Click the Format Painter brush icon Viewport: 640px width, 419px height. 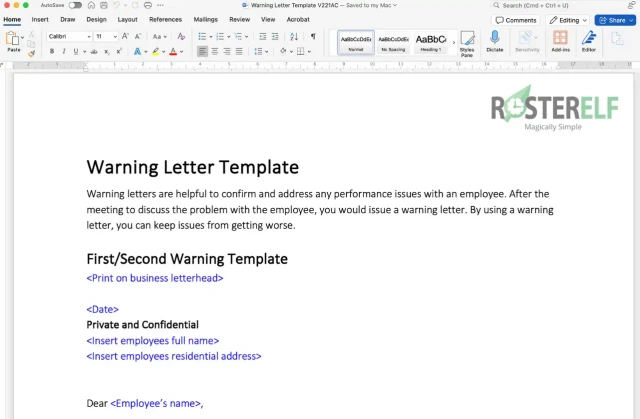(x=31, y=53)
